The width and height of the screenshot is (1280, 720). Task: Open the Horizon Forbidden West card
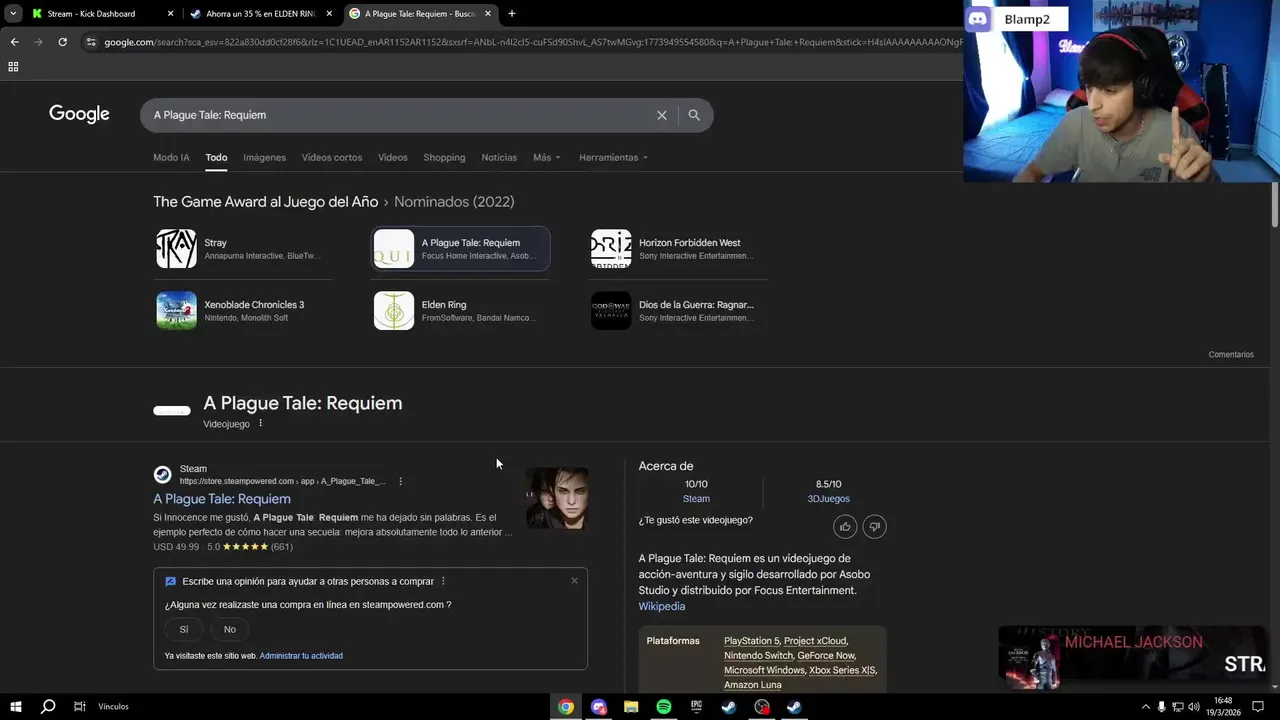[x=679, y=249]
